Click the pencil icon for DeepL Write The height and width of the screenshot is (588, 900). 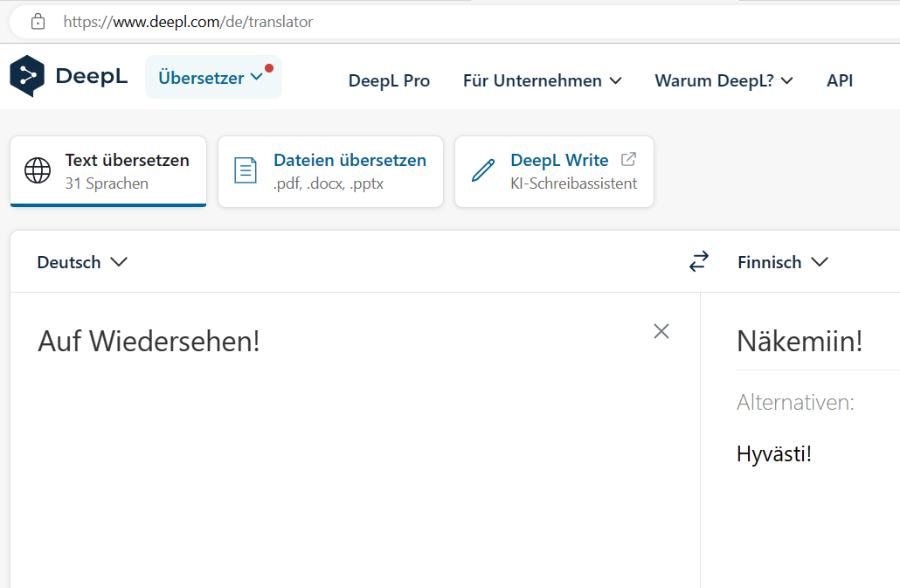click(483, 171)
